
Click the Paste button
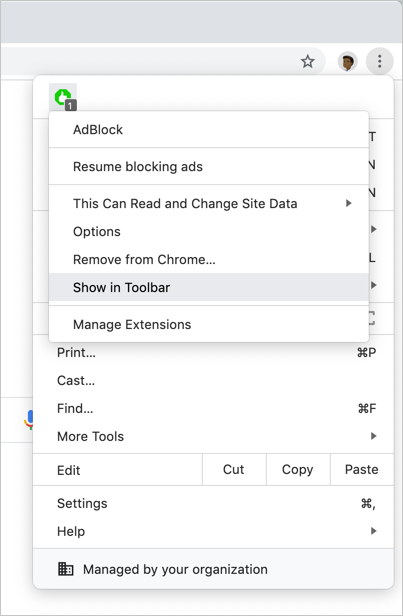point(362,469)
